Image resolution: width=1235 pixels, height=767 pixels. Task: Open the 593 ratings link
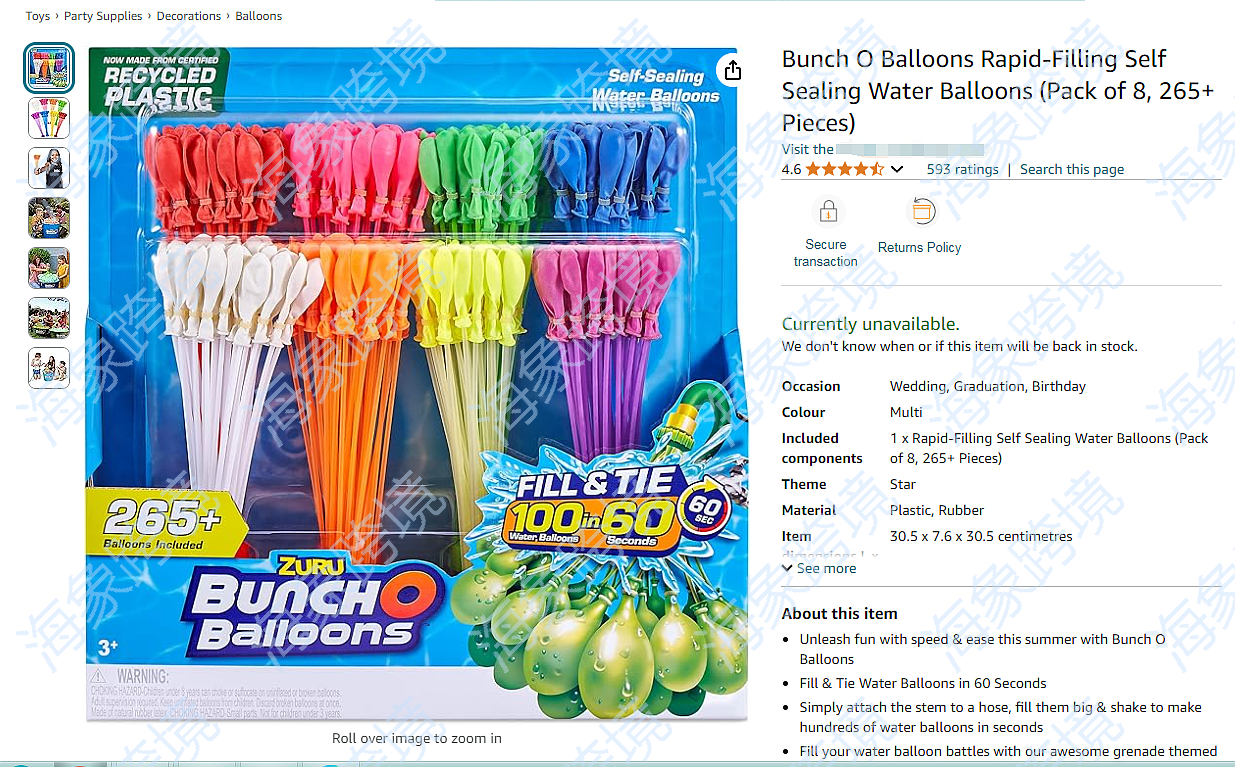(962, 169)
